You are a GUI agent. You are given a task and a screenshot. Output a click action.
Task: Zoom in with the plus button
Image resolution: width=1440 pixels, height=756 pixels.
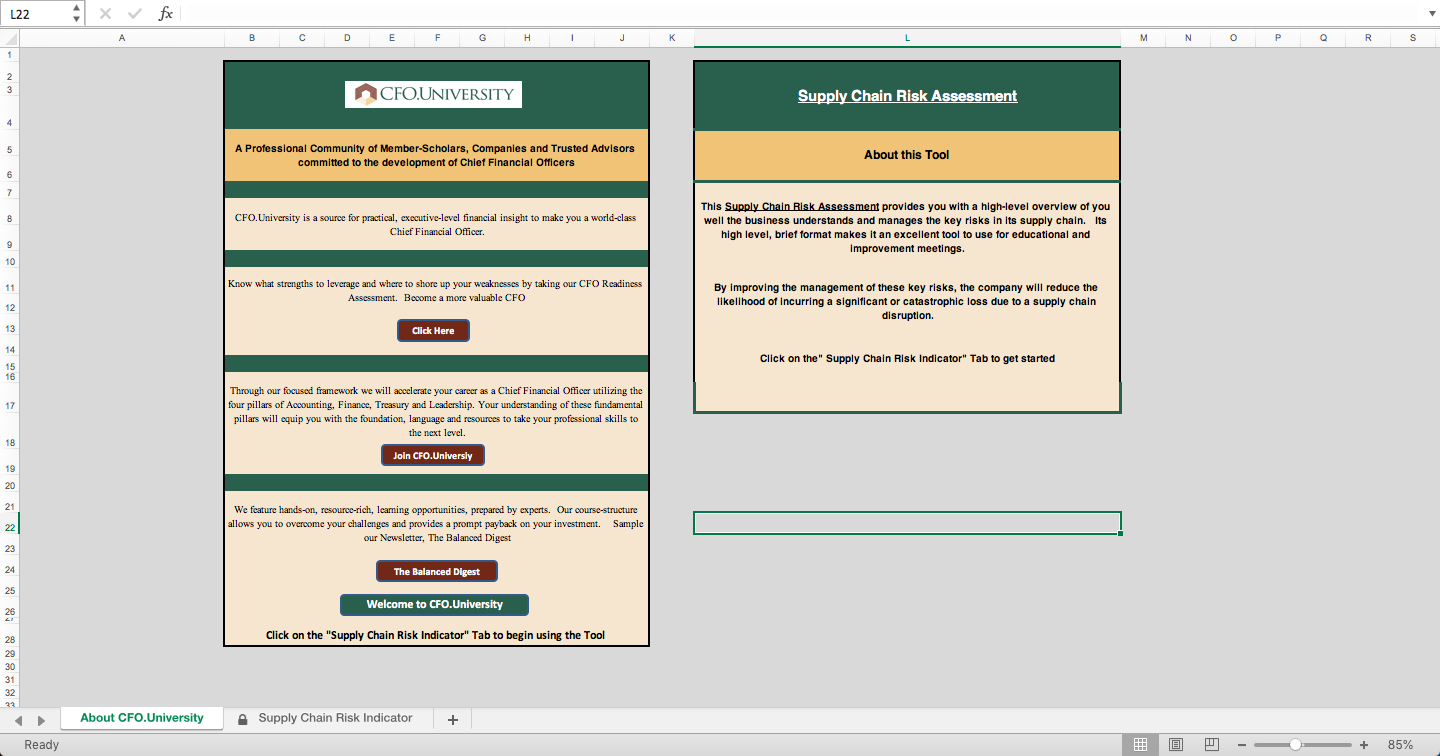pyautogui.click(x=1364, y=745)
